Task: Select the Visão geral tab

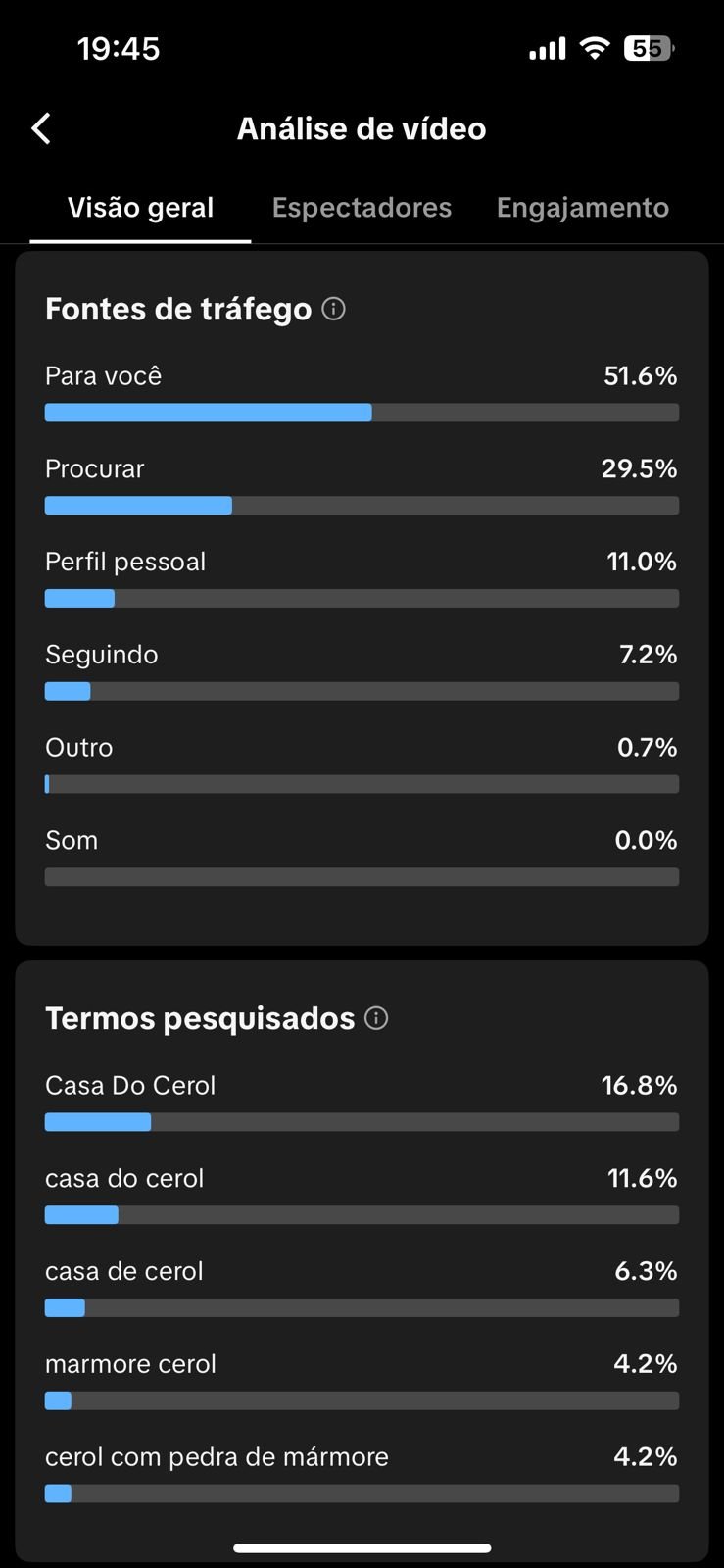Action: pos(140,208)
